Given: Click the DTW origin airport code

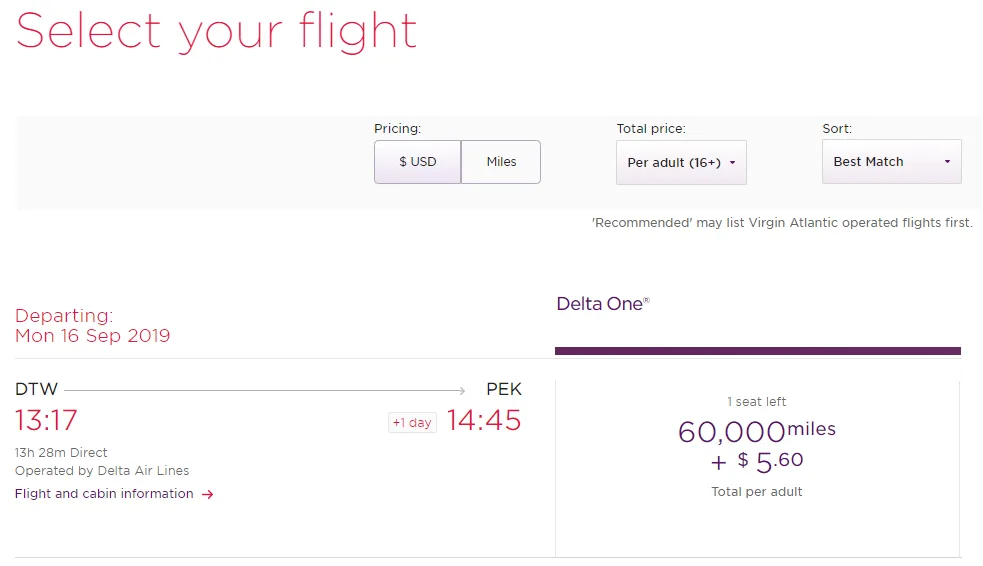Looking at the screenshot, I should click(x=36, y=389).
